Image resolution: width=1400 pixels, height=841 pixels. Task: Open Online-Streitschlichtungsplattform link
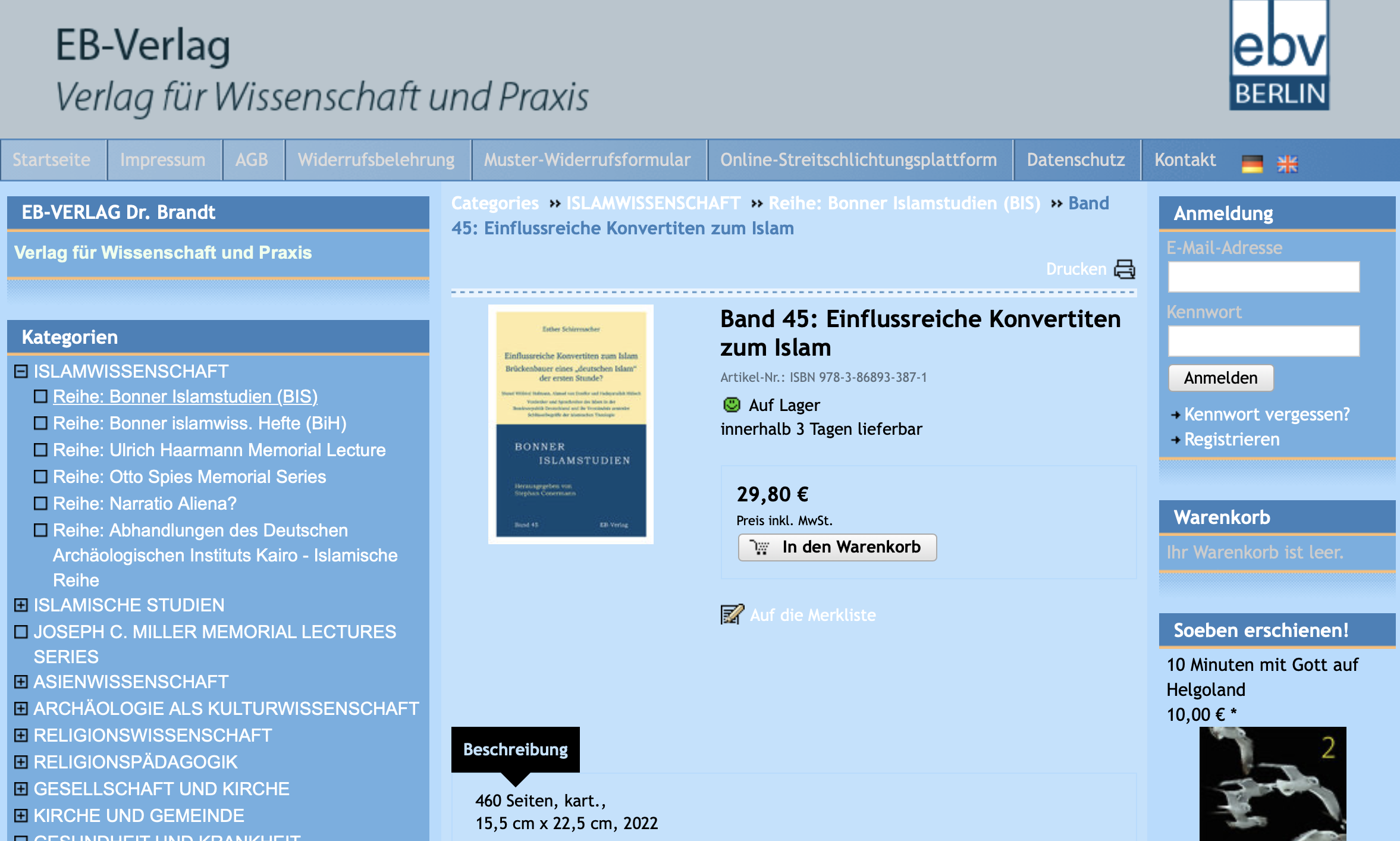click(x=859, y=160)
